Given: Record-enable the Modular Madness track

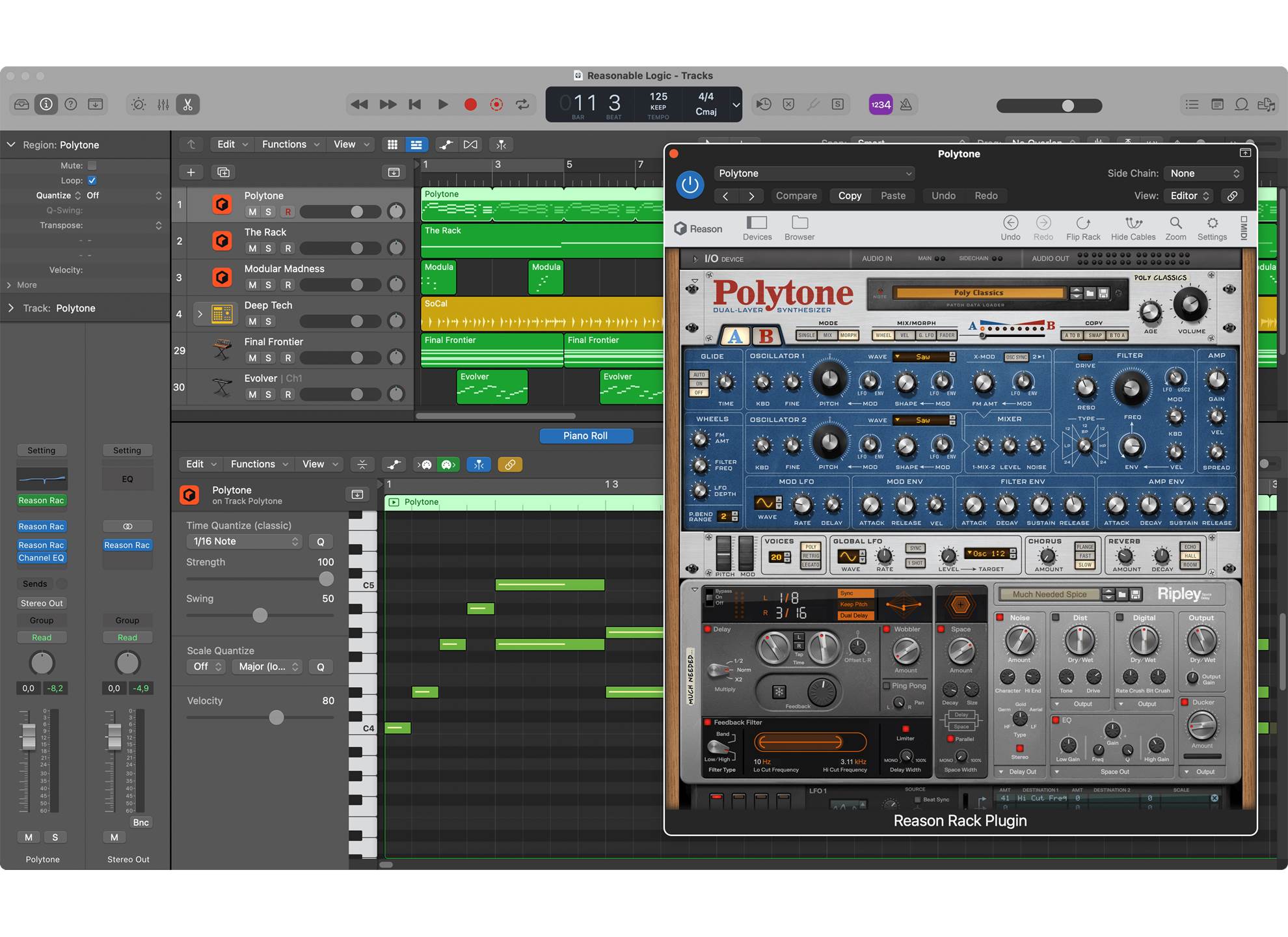Looking at the screenshot, I should coord(288,285).
